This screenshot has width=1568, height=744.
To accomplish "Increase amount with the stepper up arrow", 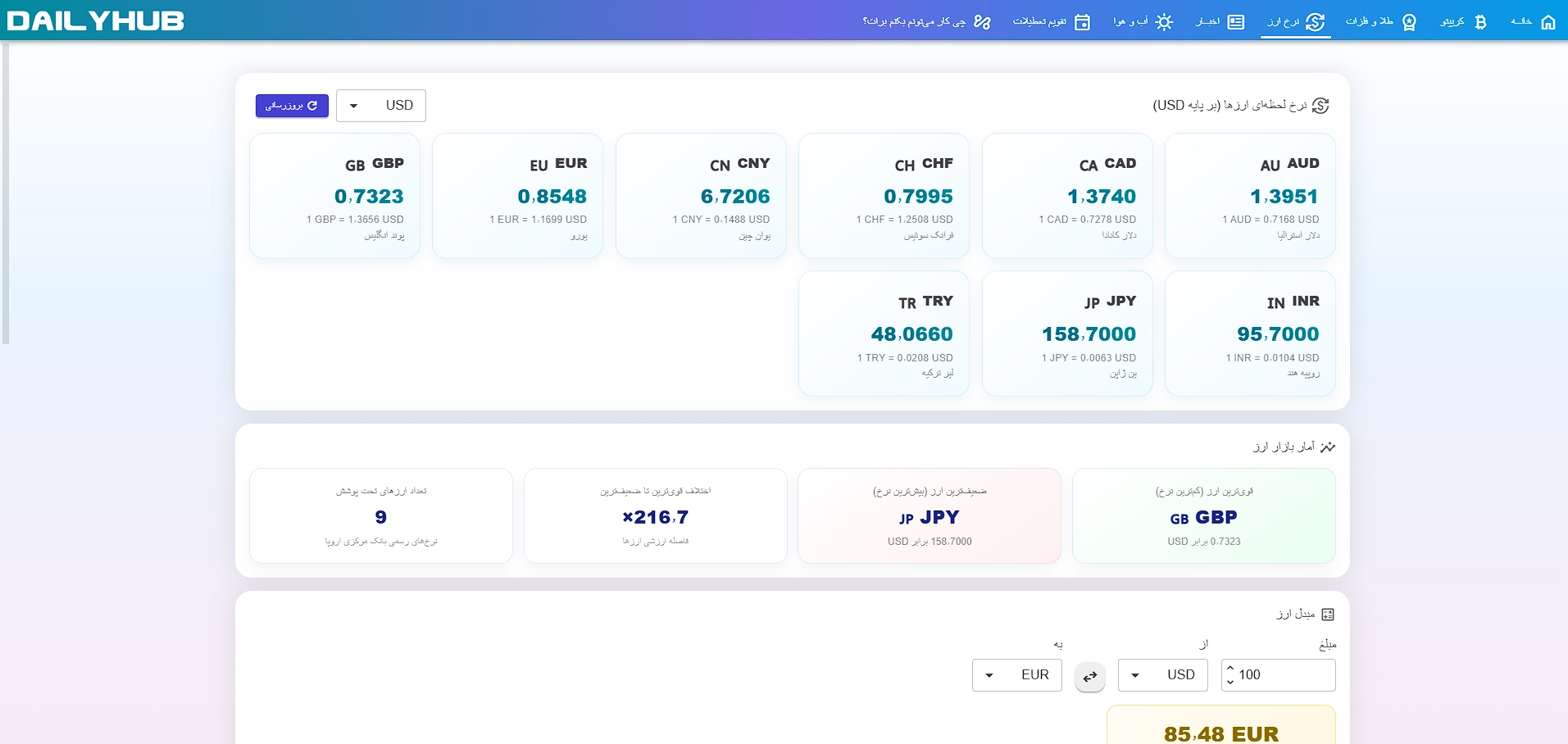I will tap(1230, 669).
